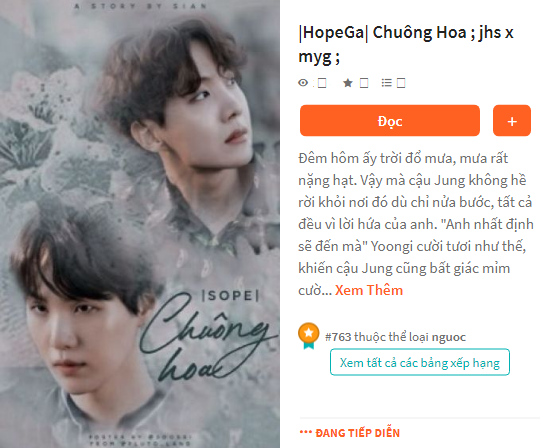
Task: Click the chapter list icon
Action: pyautogui.click(x=386, y=83)
